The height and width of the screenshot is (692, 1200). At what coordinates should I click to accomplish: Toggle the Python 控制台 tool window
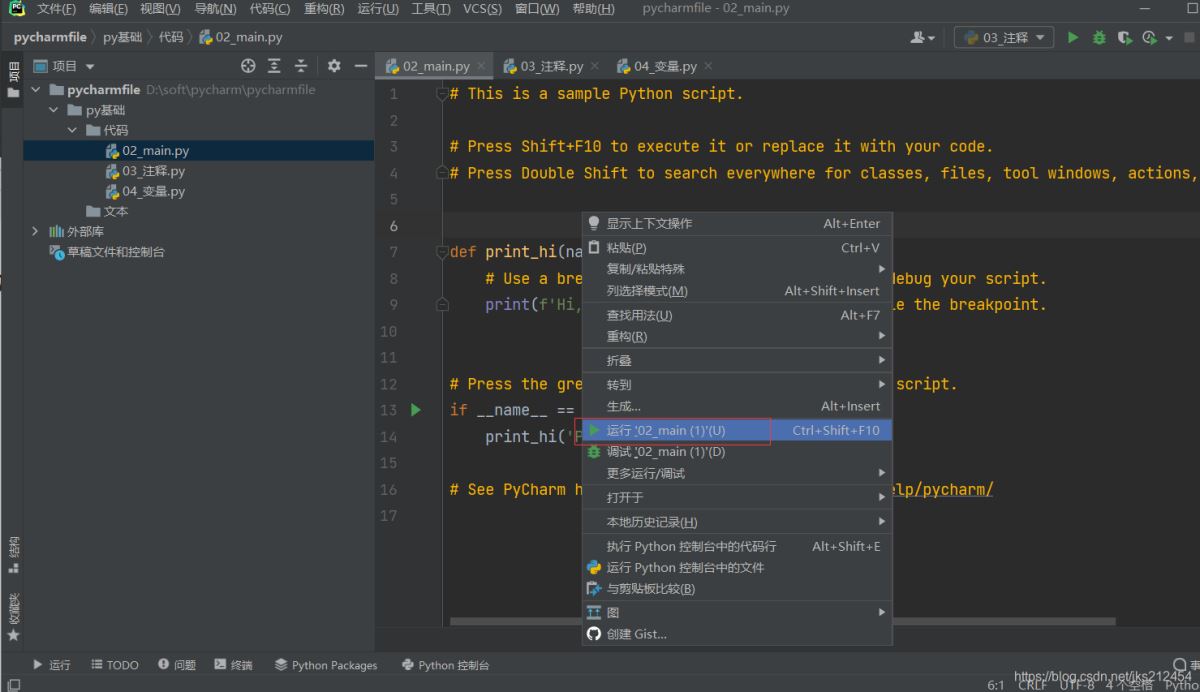point(445,665)
